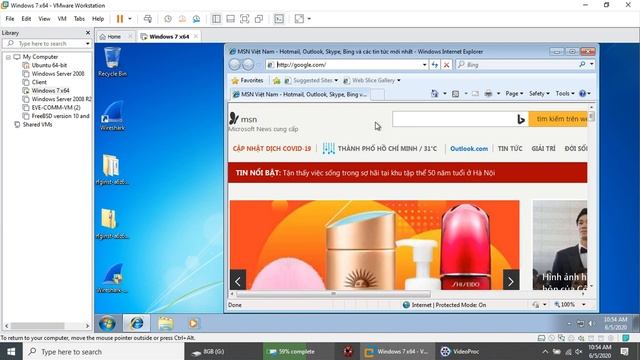Open the VMware Help menu
The height and width of the screenshot is (360, 640).
click(98, 19)
